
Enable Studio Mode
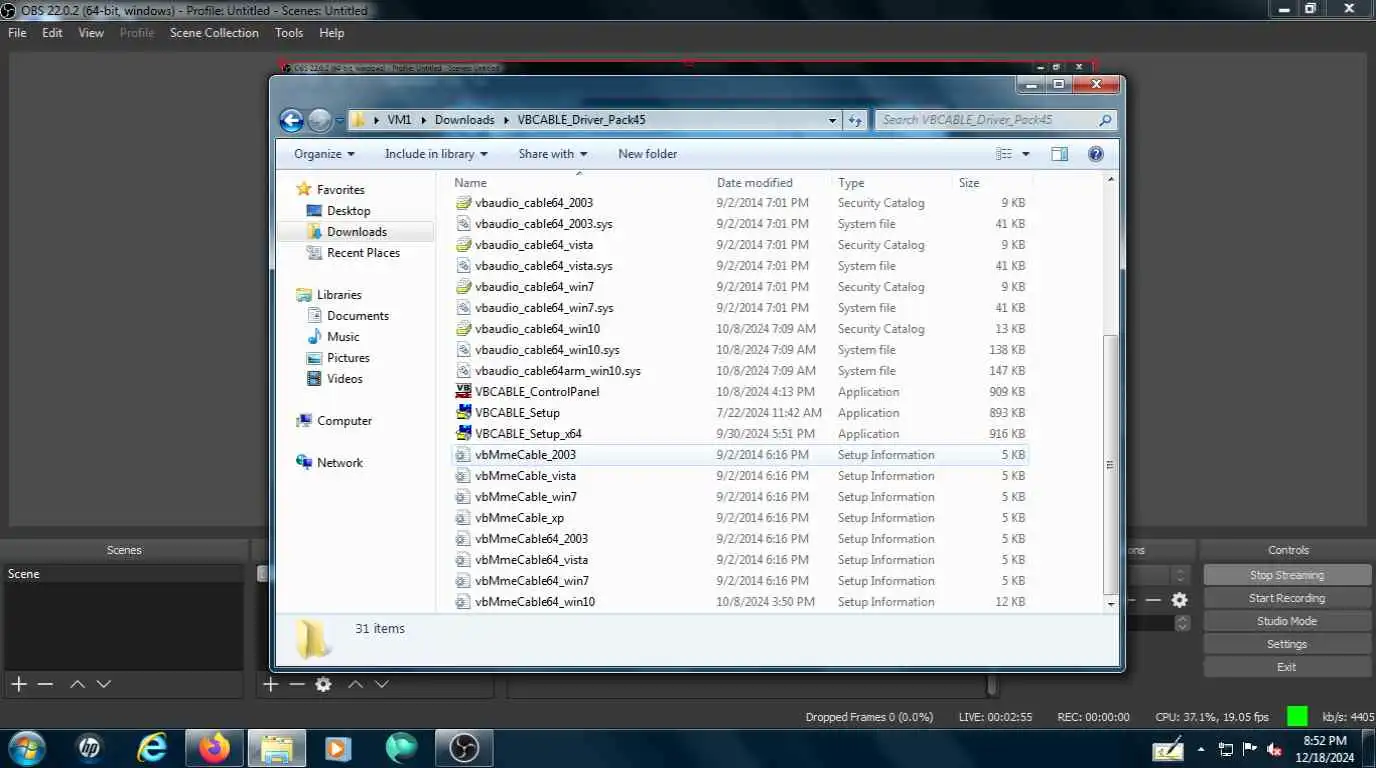pos(1287,621)
